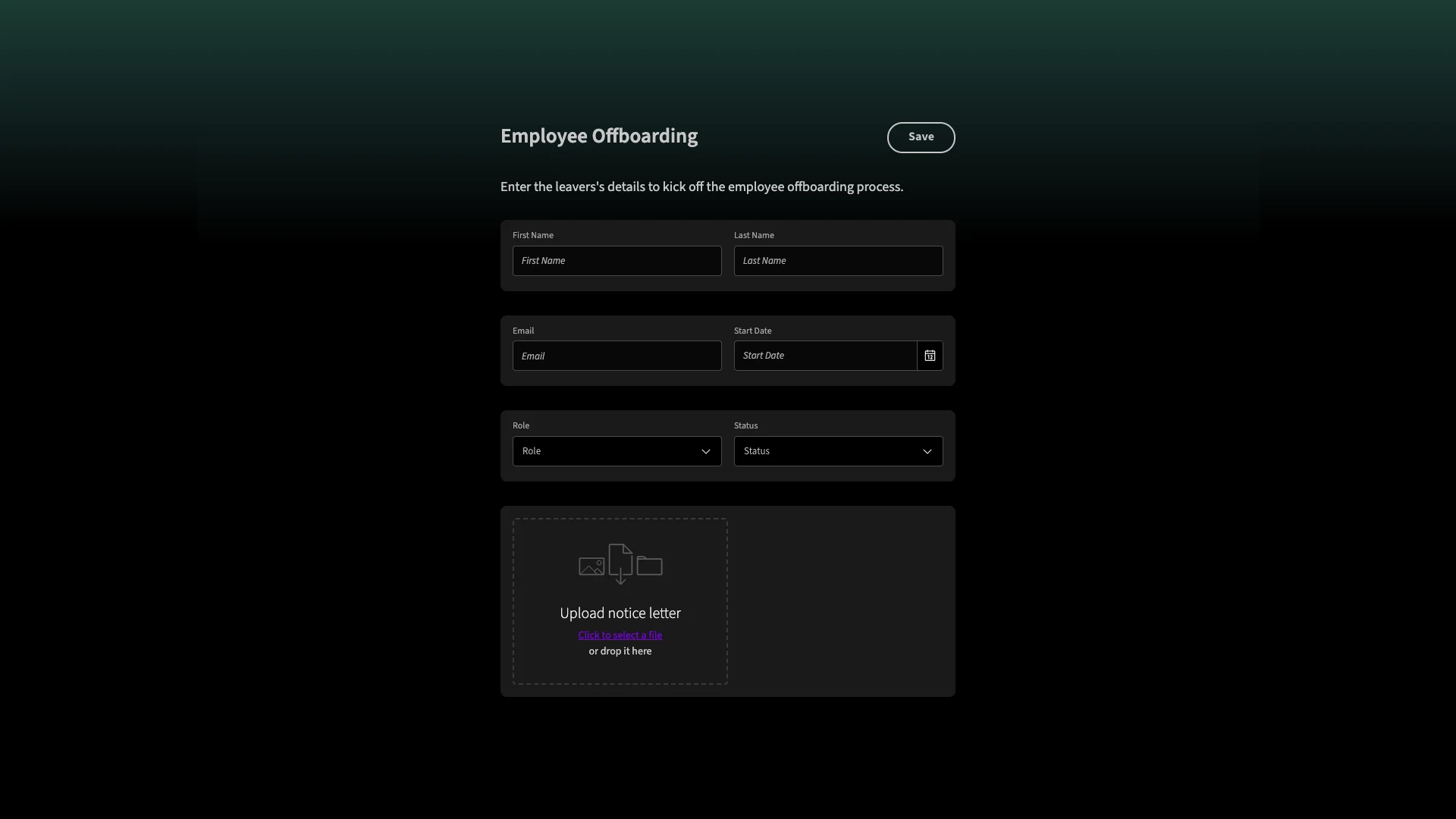The width and height of the screenshot is (1456, 819).
Task: Open the Start Date calendar picker icon
Action: click(930, 356)
